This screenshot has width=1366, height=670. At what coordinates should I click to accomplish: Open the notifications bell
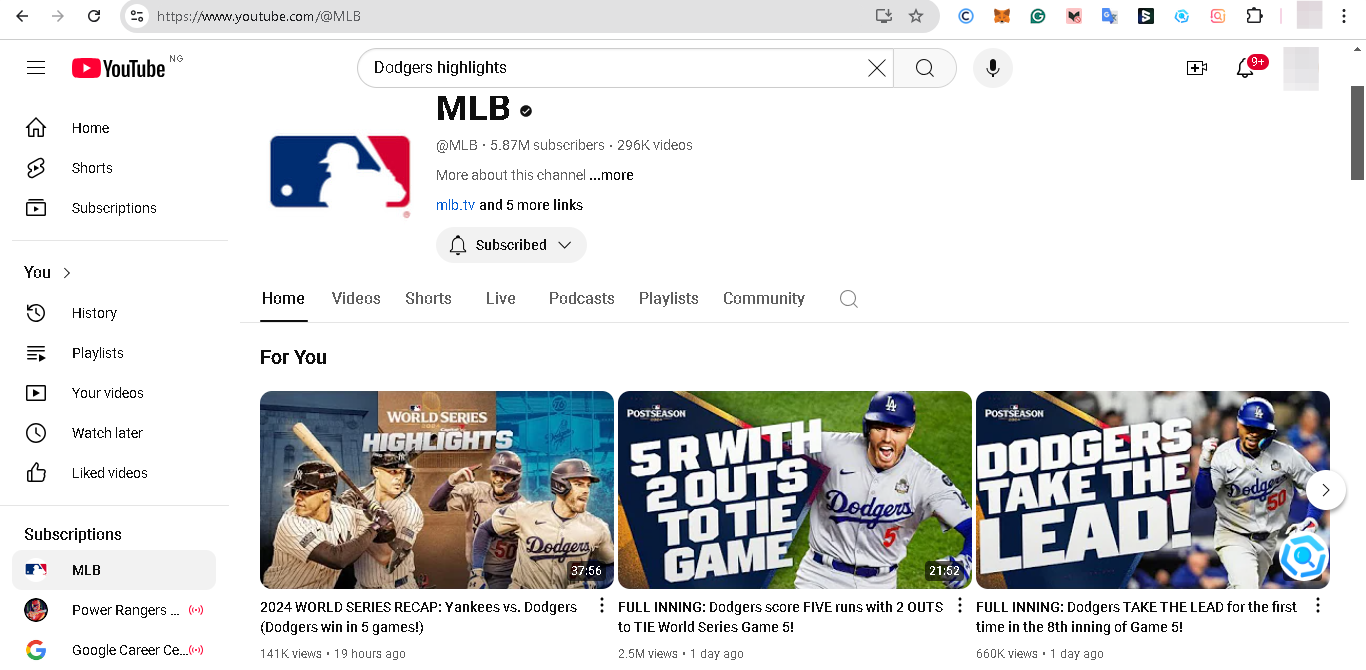1245,68
